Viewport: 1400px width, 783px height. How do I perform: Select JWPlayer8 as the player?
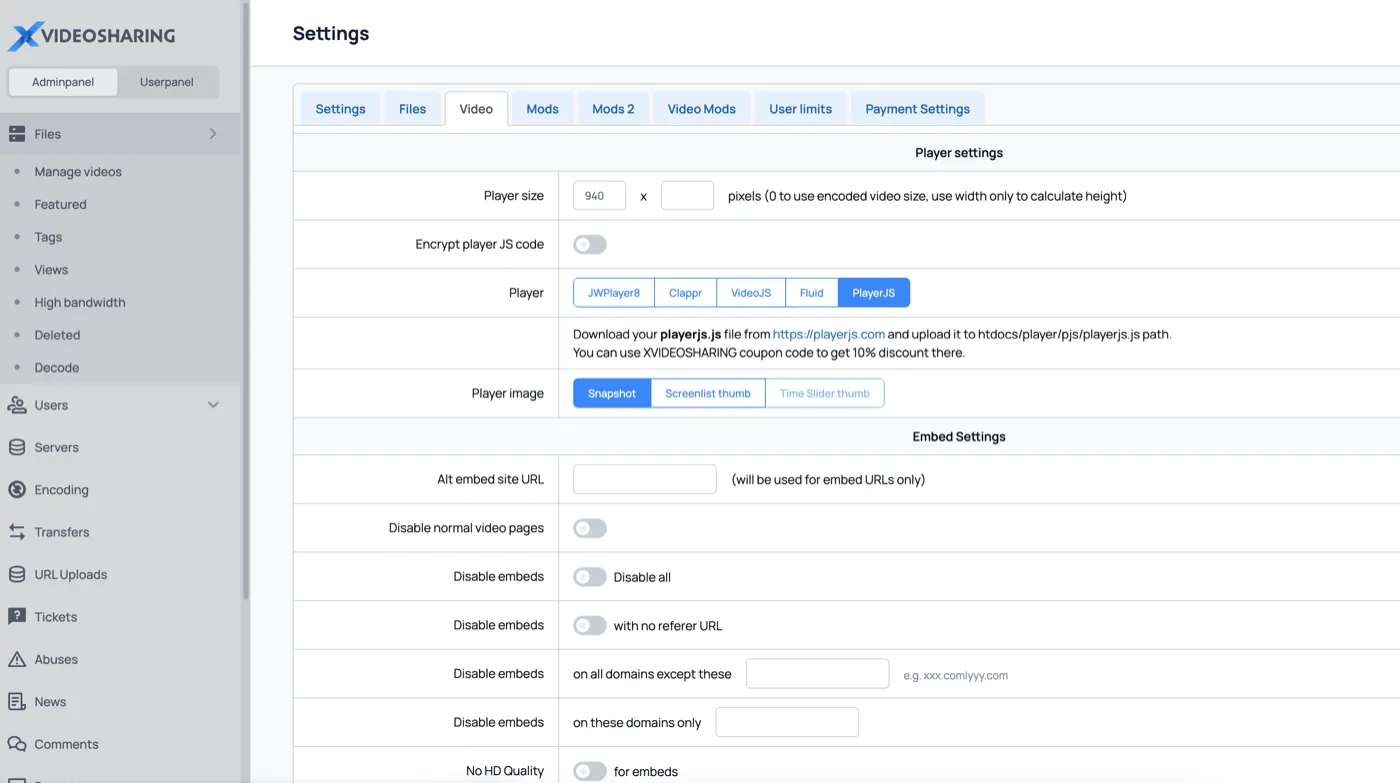click(x=614, y=293)
